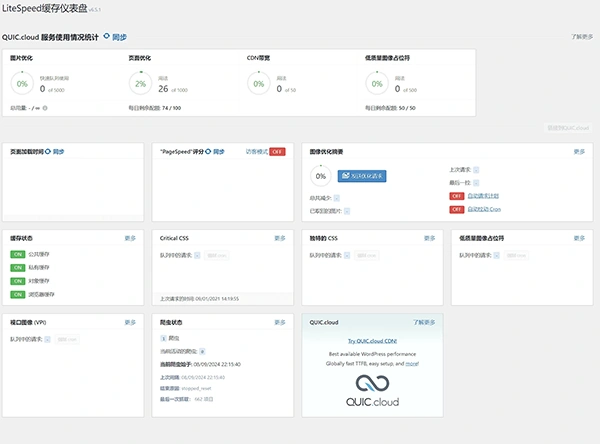This screenshot has height=444, width=600.
Task: Click top low-quality placeholder 0% gauge
Action: coord(377,83)
